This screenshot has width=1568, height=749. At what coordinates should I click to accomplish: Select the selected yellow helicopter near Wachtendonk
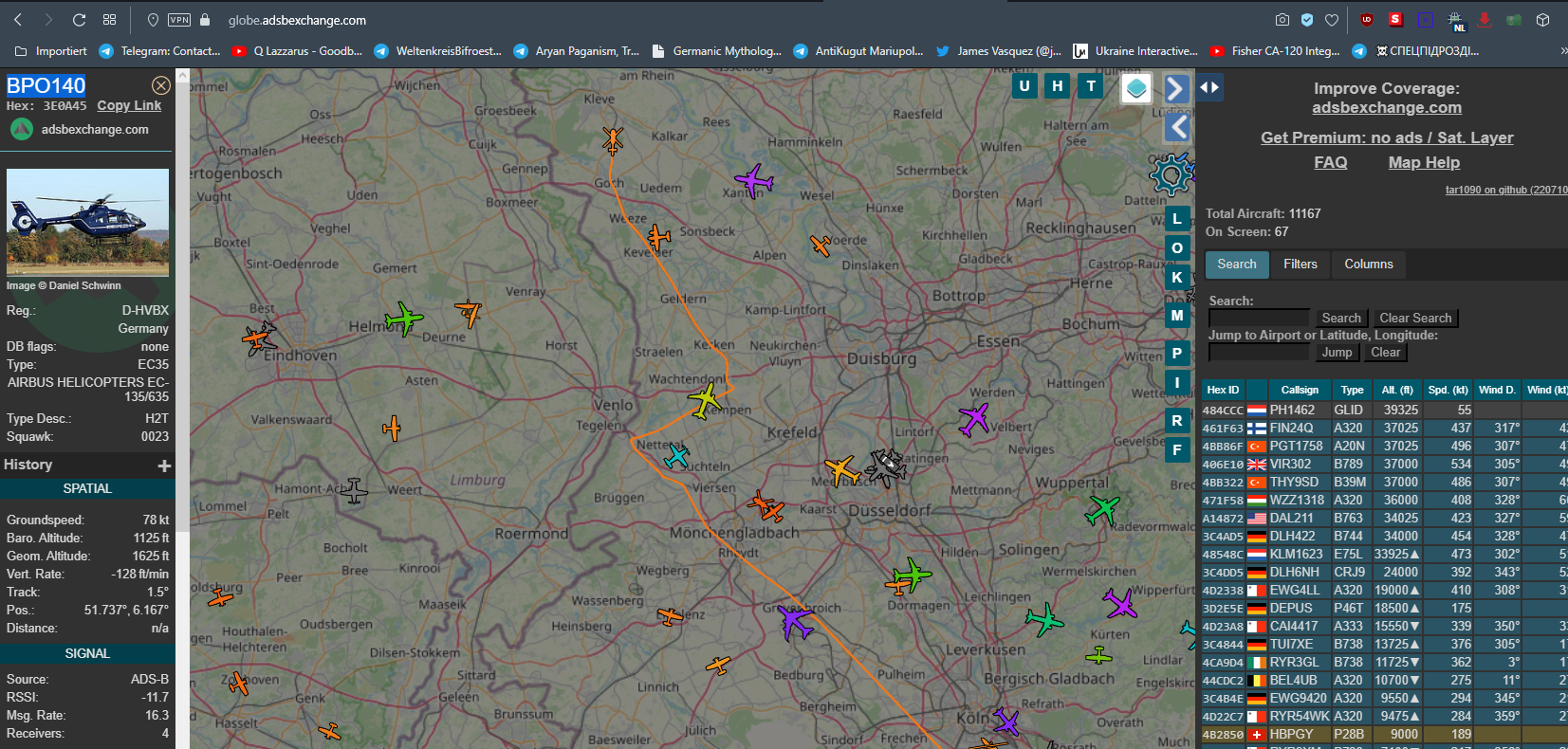tap(705, 399)
